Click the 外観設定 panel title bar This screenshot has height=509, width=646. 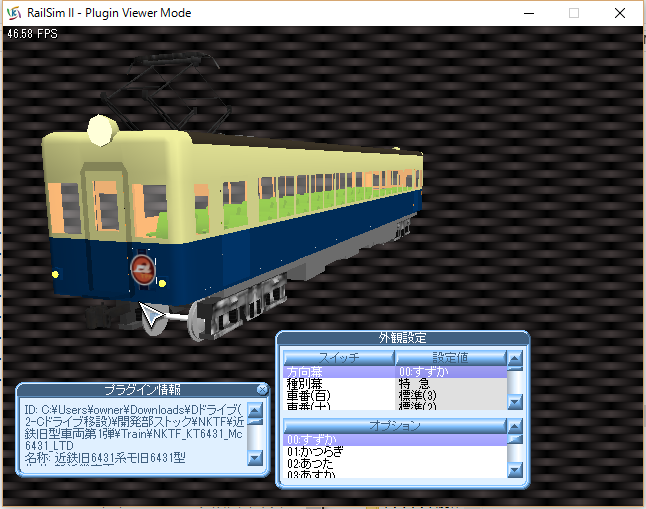[x=403, y=338]
